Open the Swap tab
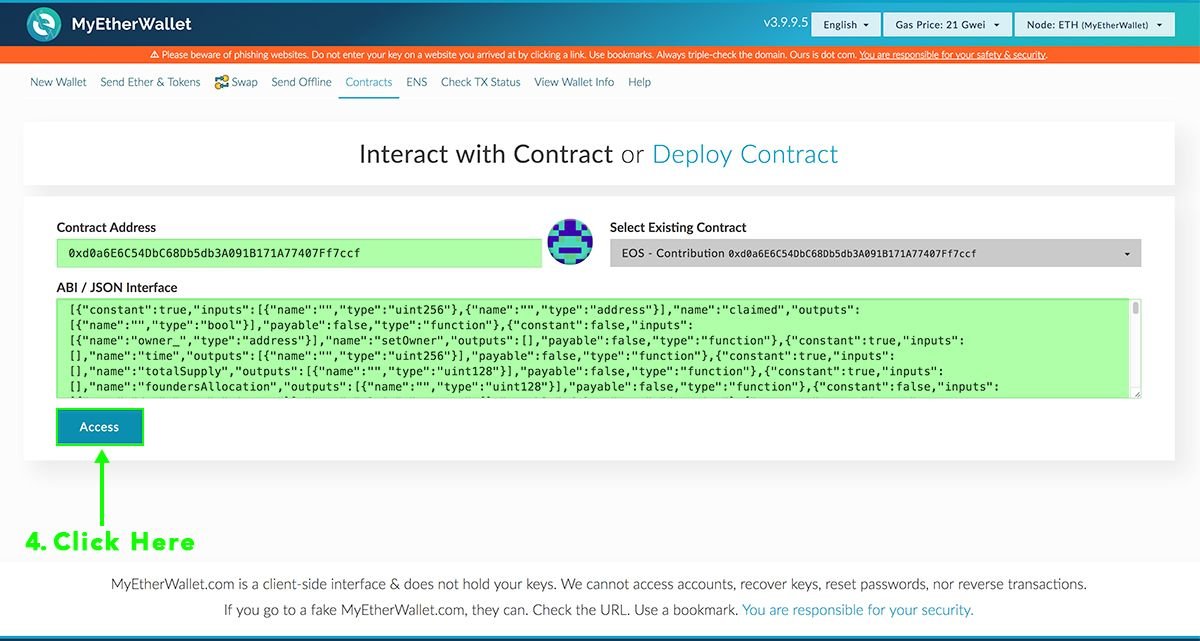 [x=244, y=82]
